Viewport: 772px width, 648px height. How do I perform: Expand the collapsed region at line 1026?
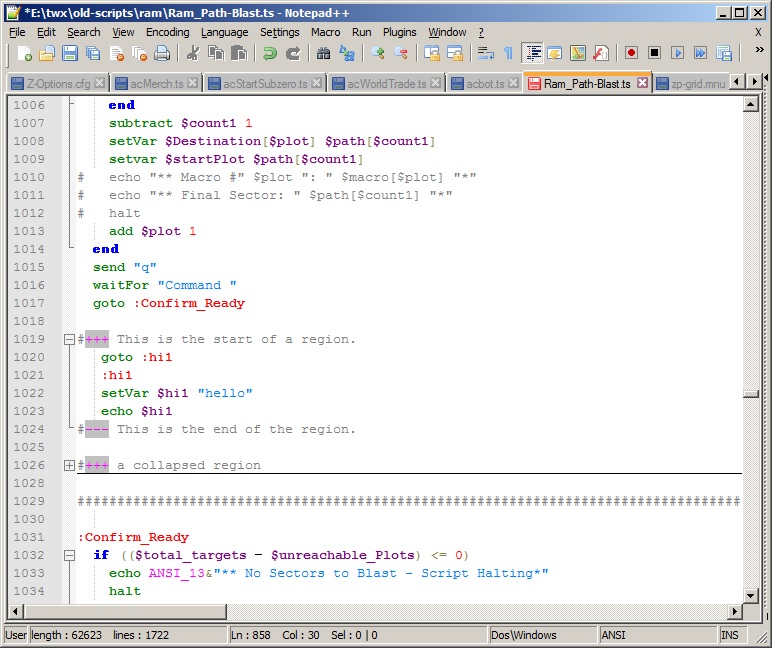click(x=69, y=465)
